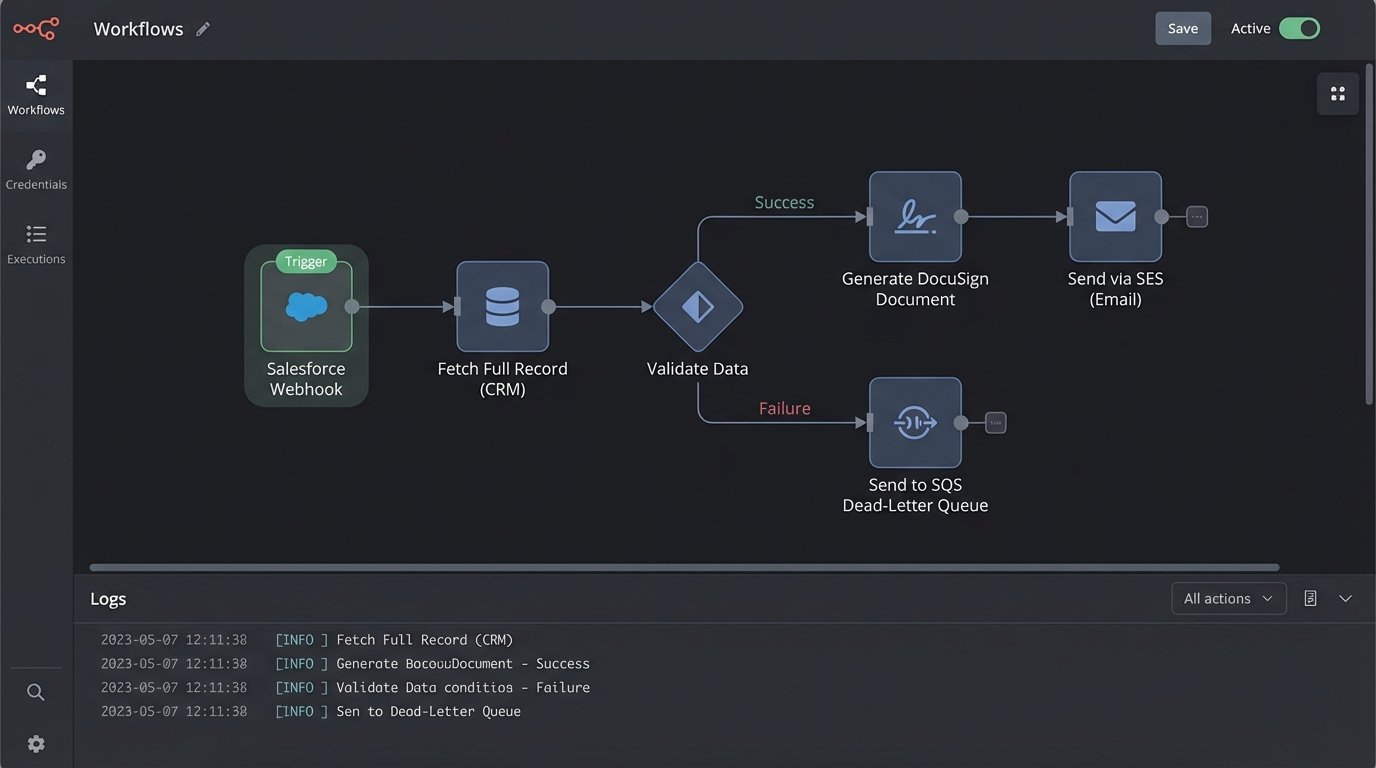Click the tidy-up grid icon on the canvas

click(x=1337, y=93)
